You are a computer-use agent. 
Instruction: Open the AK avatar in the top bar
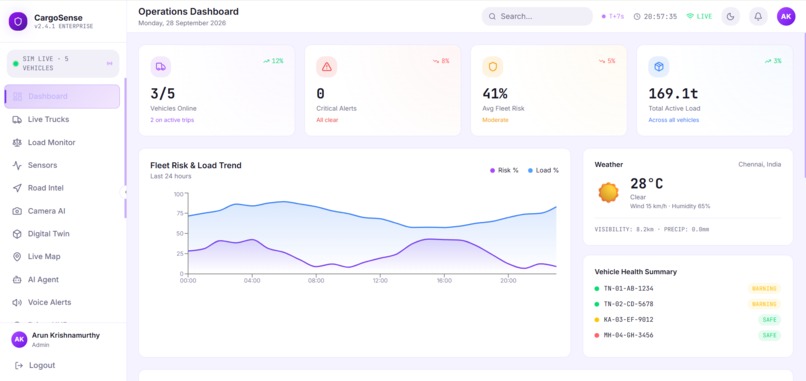point(786,16)
